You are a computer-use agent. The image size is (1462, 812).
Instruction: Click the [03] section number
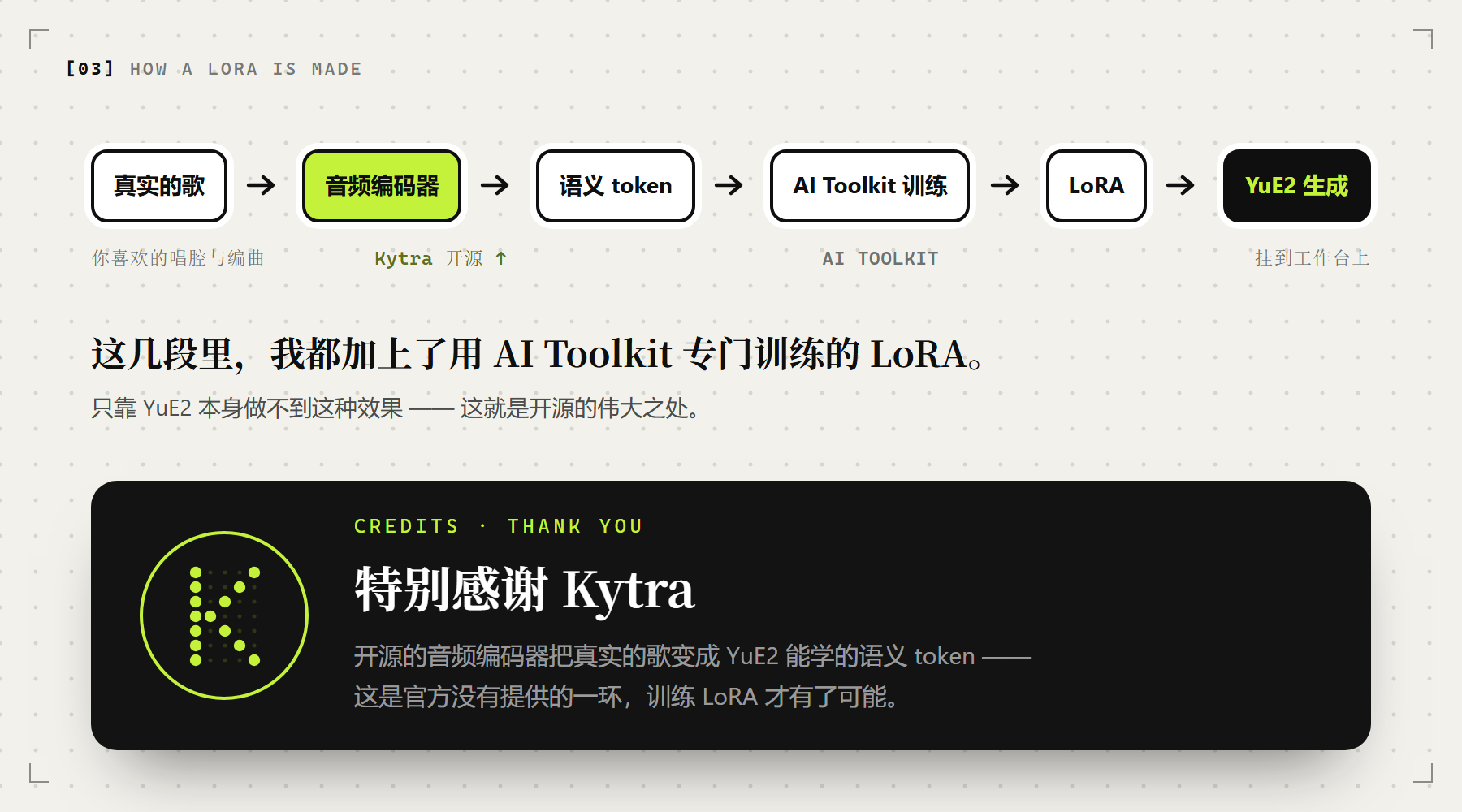pos(89,69)
